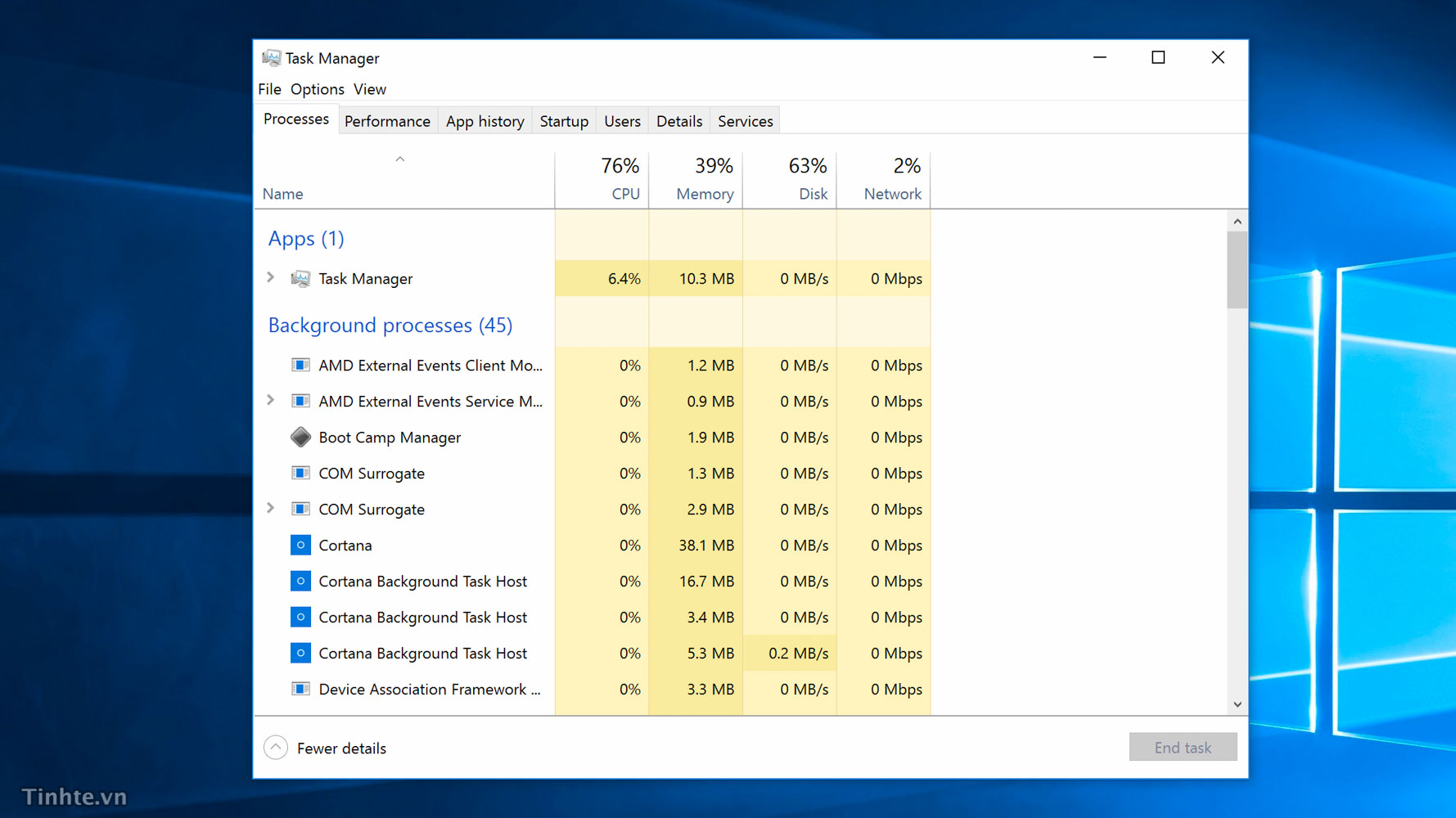Click the End task button
Screen dimensions: 1456x818
click(x=1183, y=747)
